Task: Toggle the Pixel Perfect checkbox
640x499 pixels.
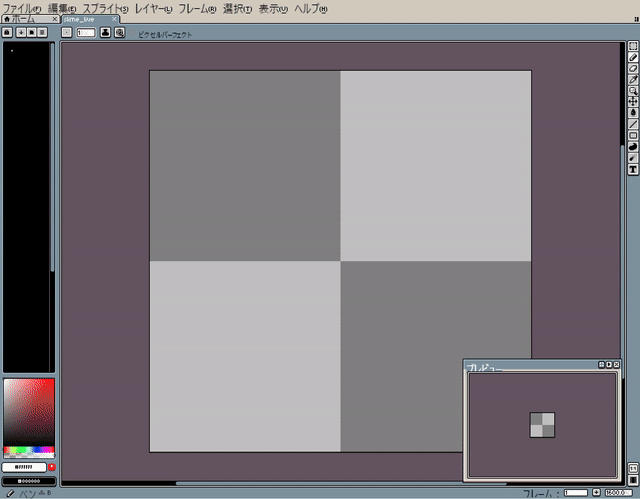Action: [133, 32]
